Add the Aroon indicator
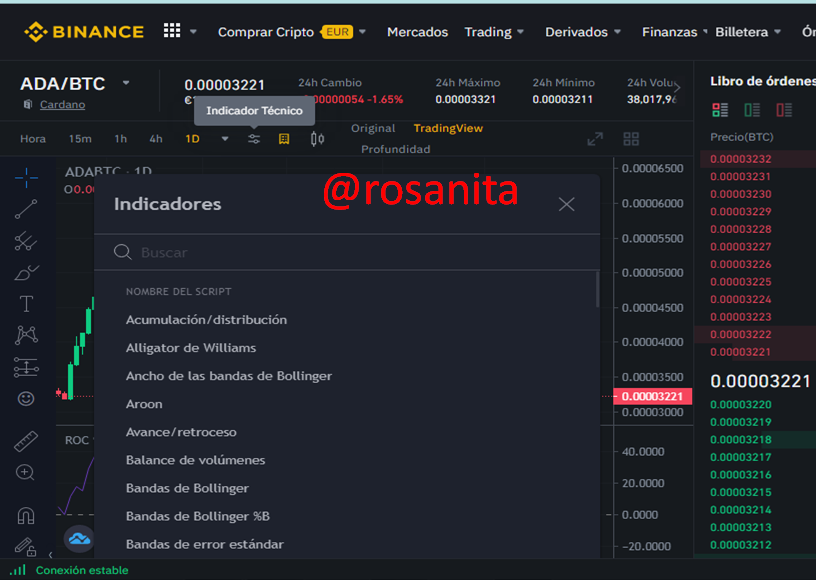This screenshot has width=816, height=580. coord(144,404)
